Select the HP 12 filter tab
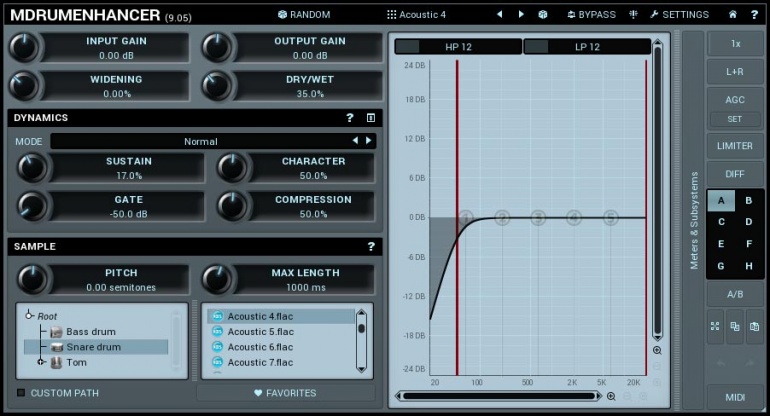Image resolution: width=770 pixels, height=416 pixels. coord(458,47)
